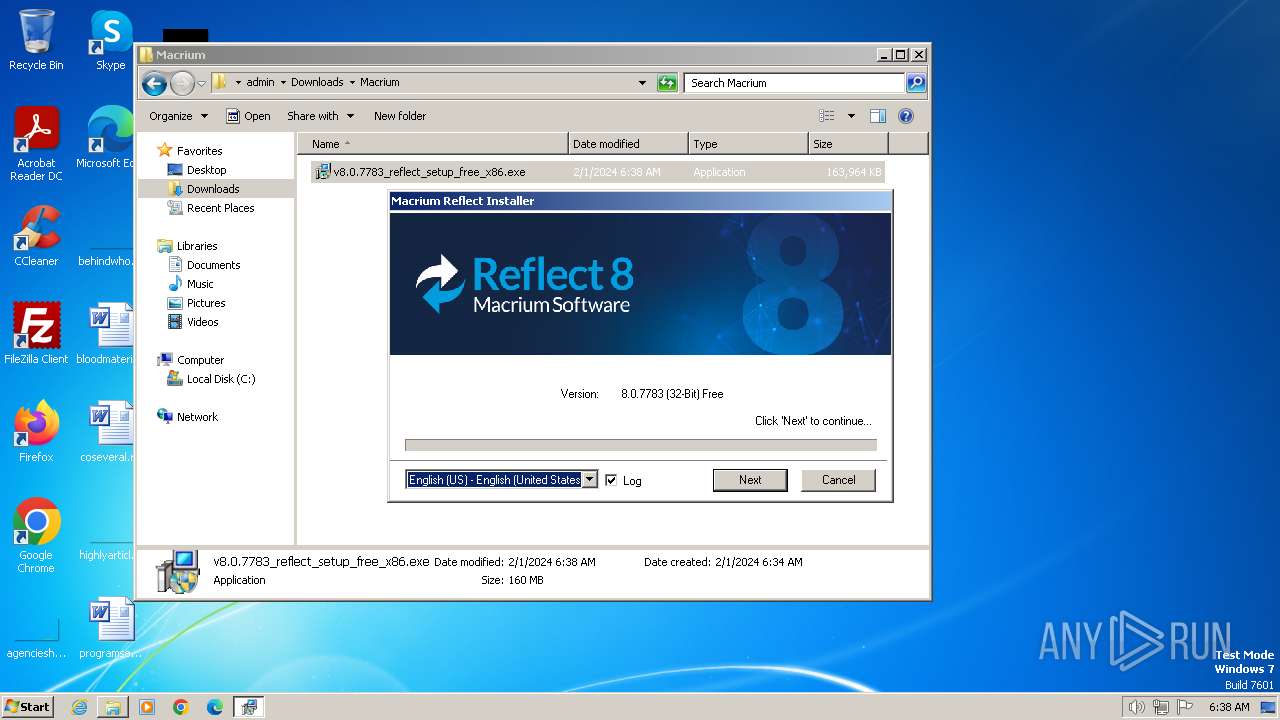Image resolution: width=1280 pixels, height=720 pixels.
Task: Open CCleaner desktop shortcut
Action: (36, 236)
